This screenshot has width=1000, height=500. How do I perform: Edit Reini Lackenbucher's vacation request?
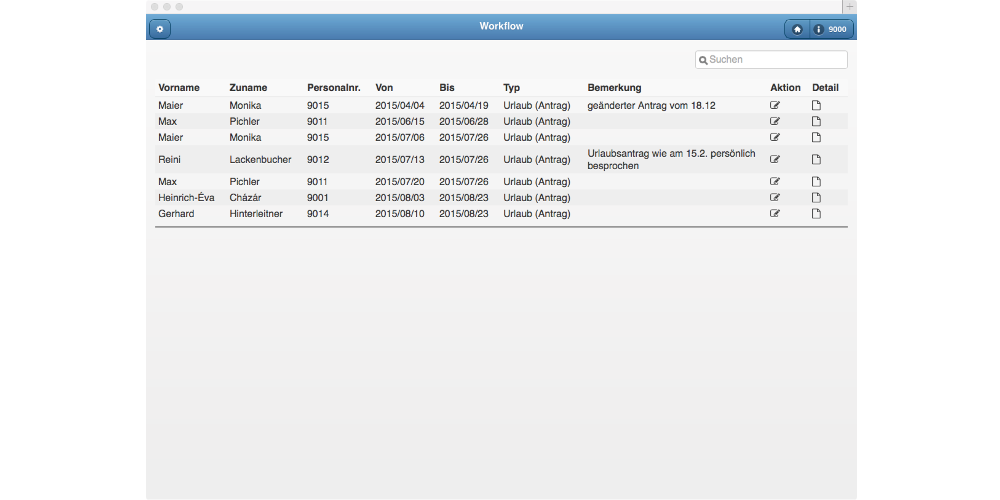click(x=775, y=159)
